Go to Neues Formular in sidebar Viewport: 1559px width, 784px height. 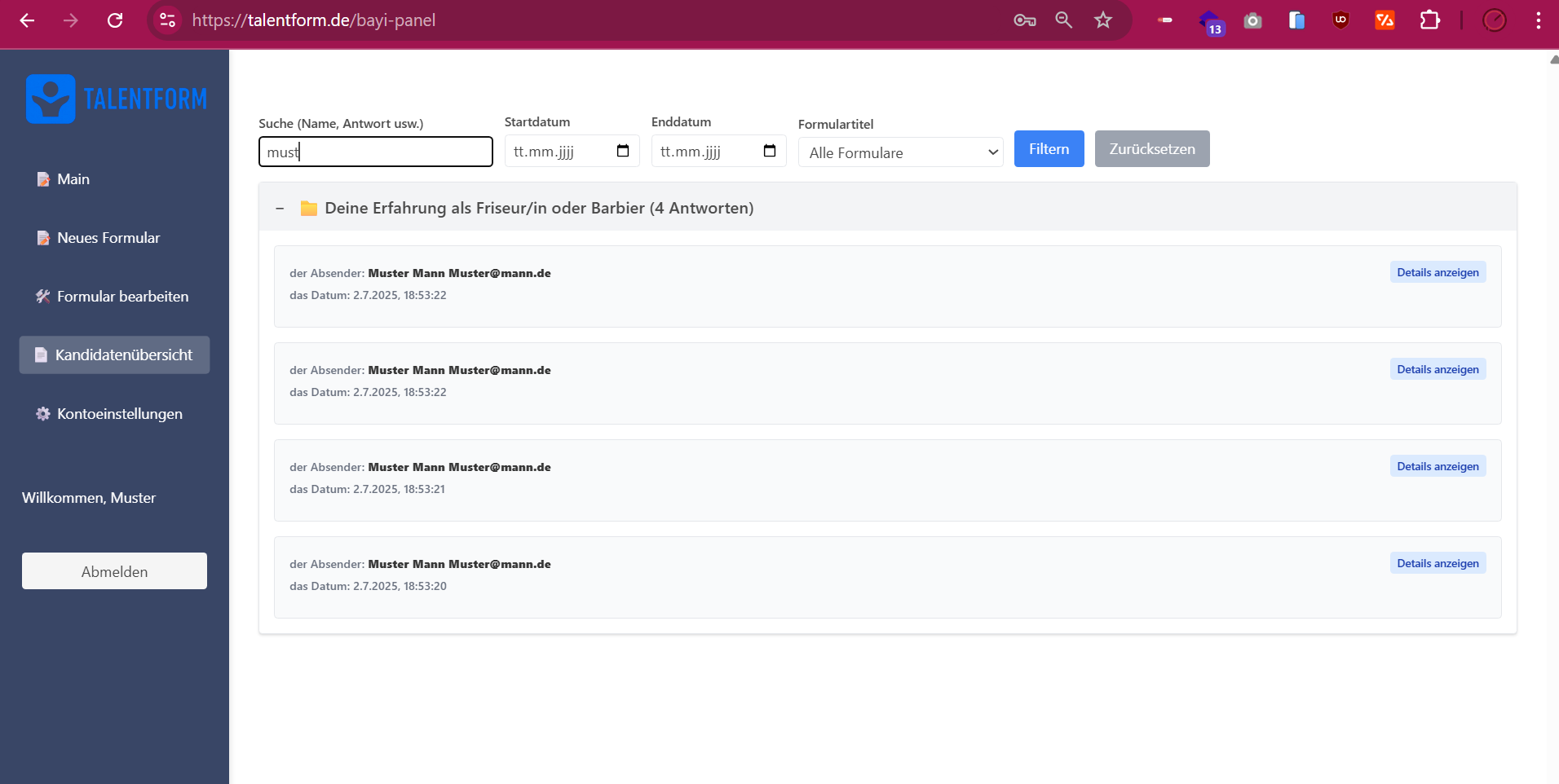[x=108, y=238]
